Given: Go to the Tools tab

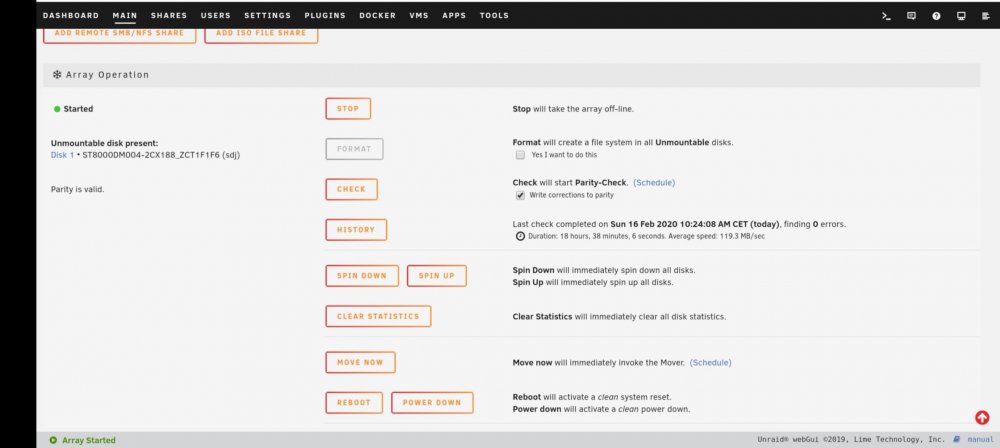Looking at the screenshot, I should coord(494,15).
